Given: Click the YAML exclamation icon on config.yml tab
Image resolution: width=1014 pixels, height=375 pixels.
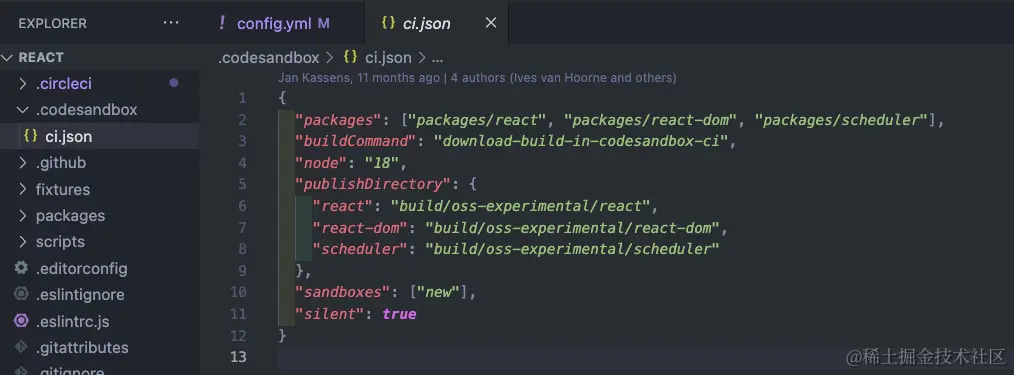Looking at the screenshot, I should (x=222, y=23).
